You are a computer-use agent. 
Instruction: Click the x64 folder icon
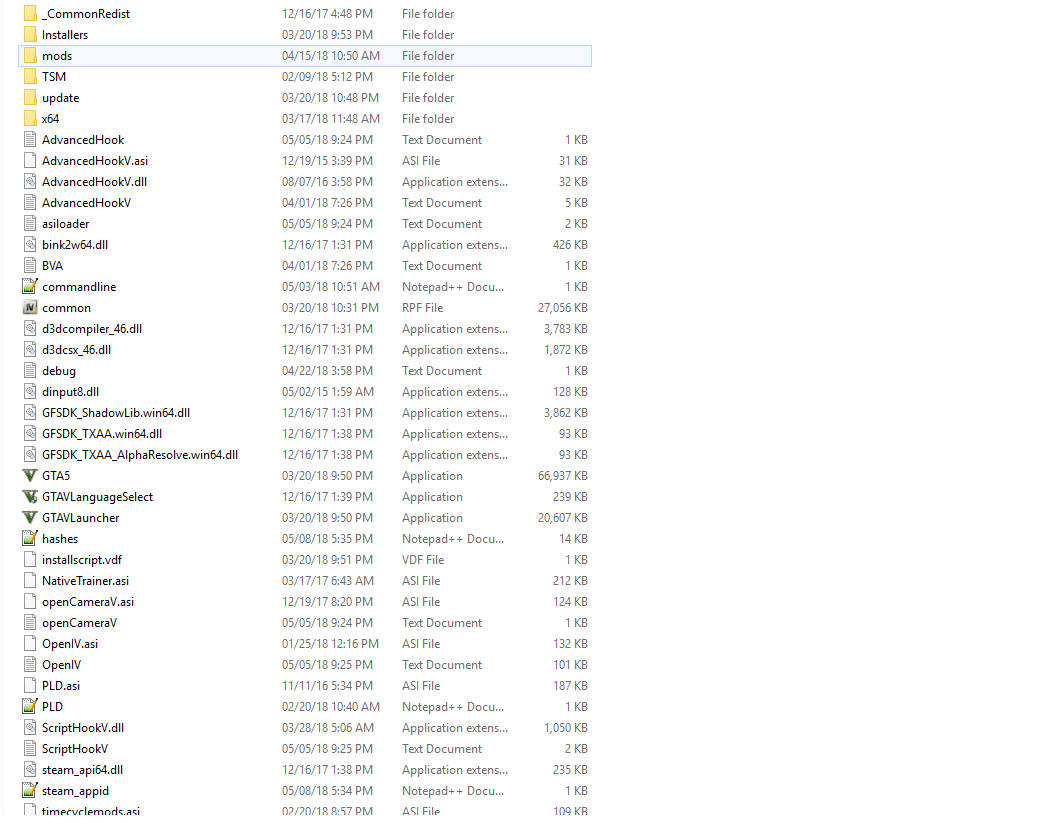[30, 119]
